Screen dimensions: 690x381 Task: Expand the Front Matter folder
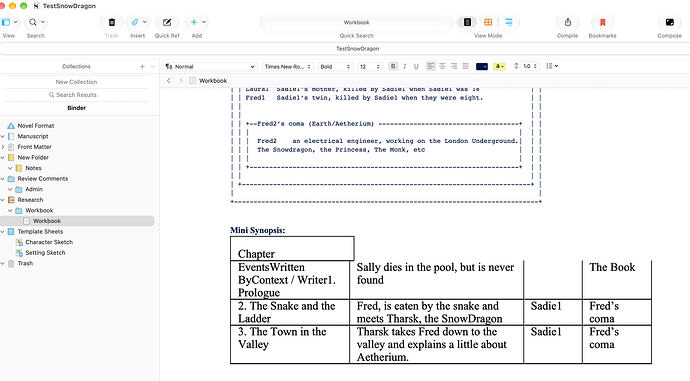click(3, 147)
